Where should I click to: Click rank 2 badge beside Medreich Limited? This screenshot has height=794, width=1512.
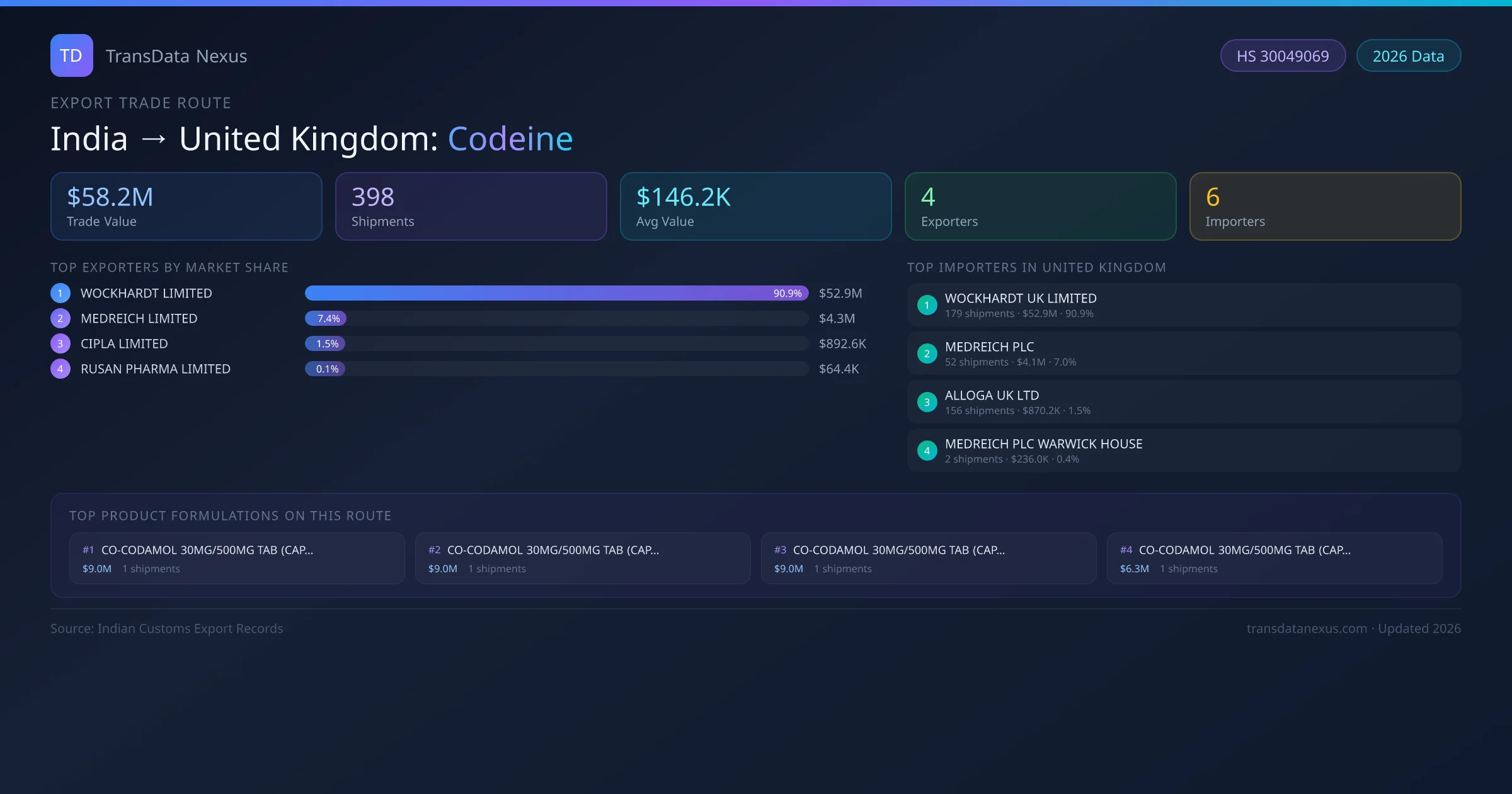tap(60, 318)
